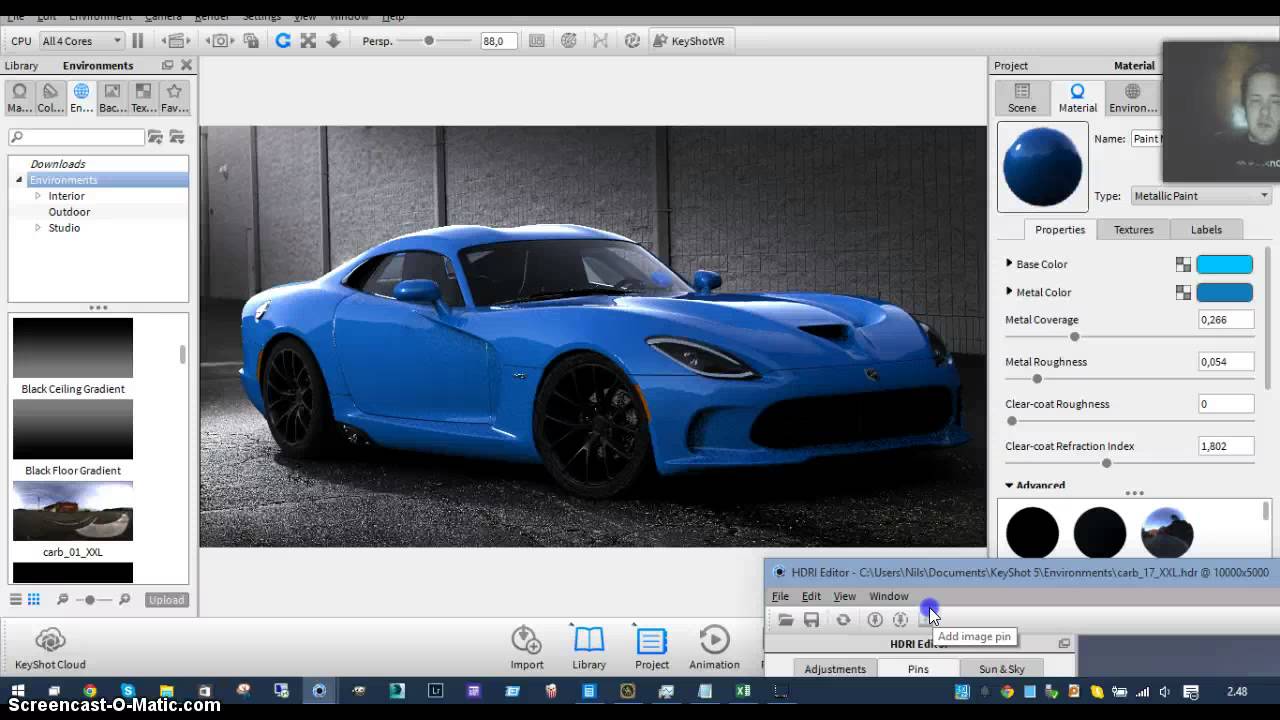Viewport: 1280px width, 720px height.
Task: Click the Metal Roughness value field
Action: click(1226, 362)
